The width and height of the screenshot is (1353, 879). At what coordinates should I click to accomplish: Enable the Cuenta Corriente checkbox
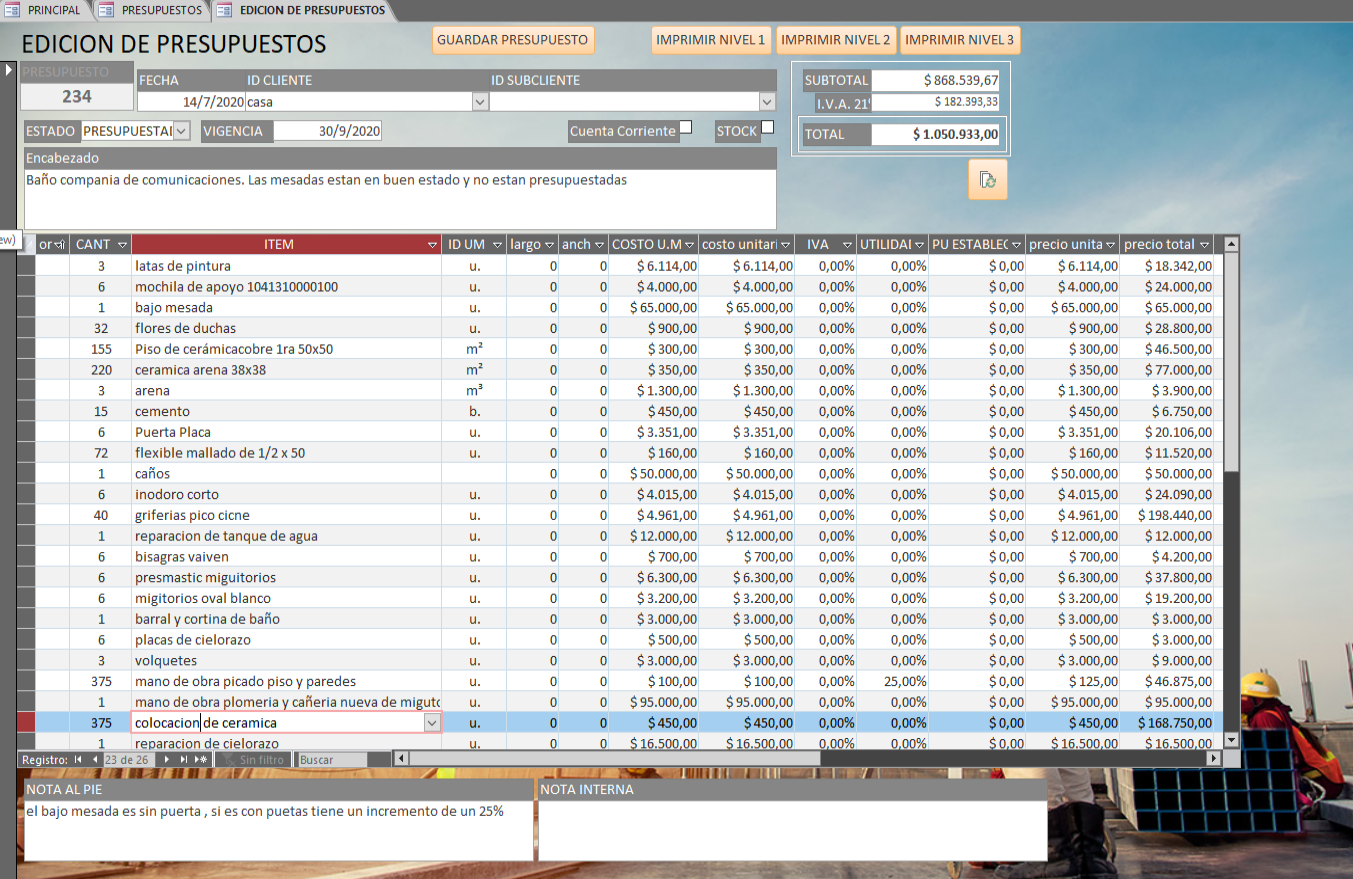685,128
